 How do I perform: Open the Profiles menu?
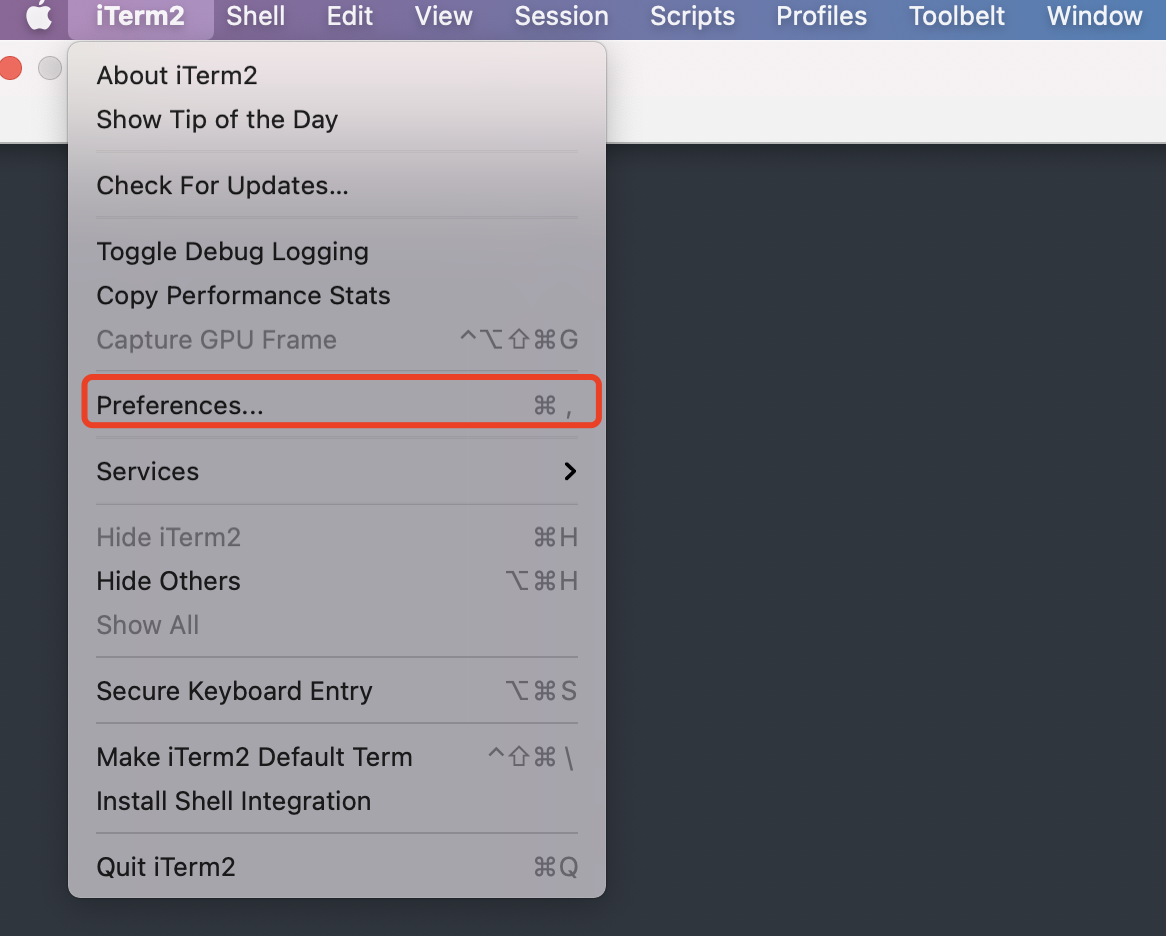click(x=822, y=16)
